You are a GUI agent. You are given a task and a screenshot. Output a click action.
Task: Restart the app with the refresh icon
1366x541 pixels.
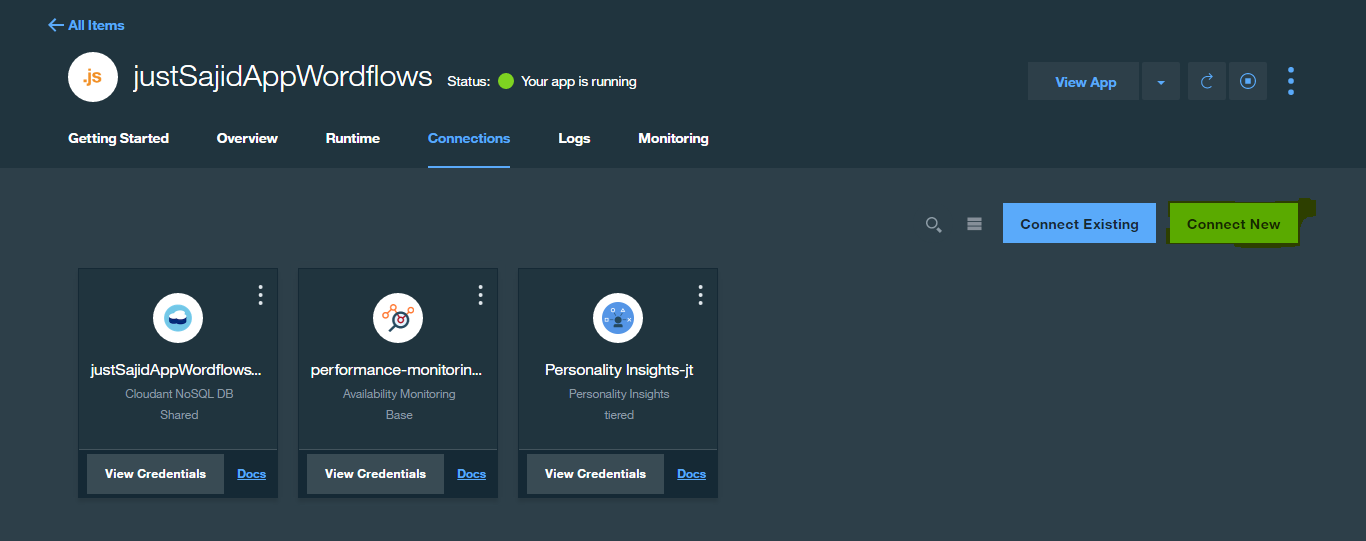[x=1207, y=82]
